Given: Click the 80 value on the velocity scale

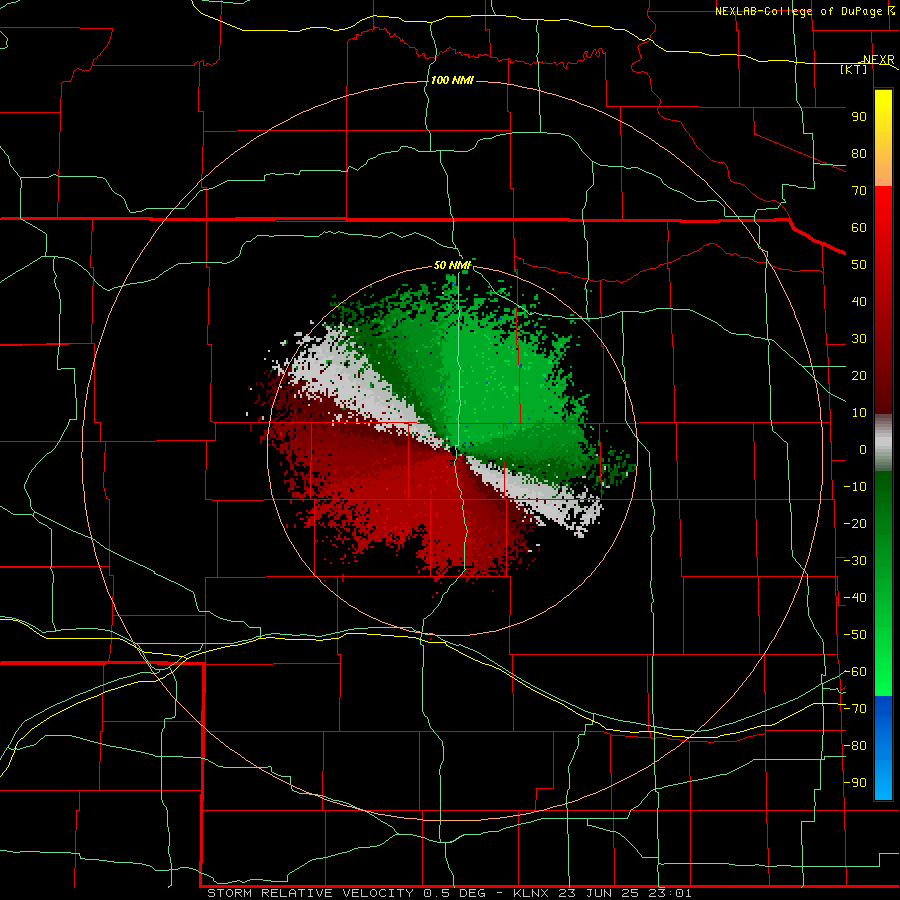Looking at the screenshot, I should click(859, 154).
